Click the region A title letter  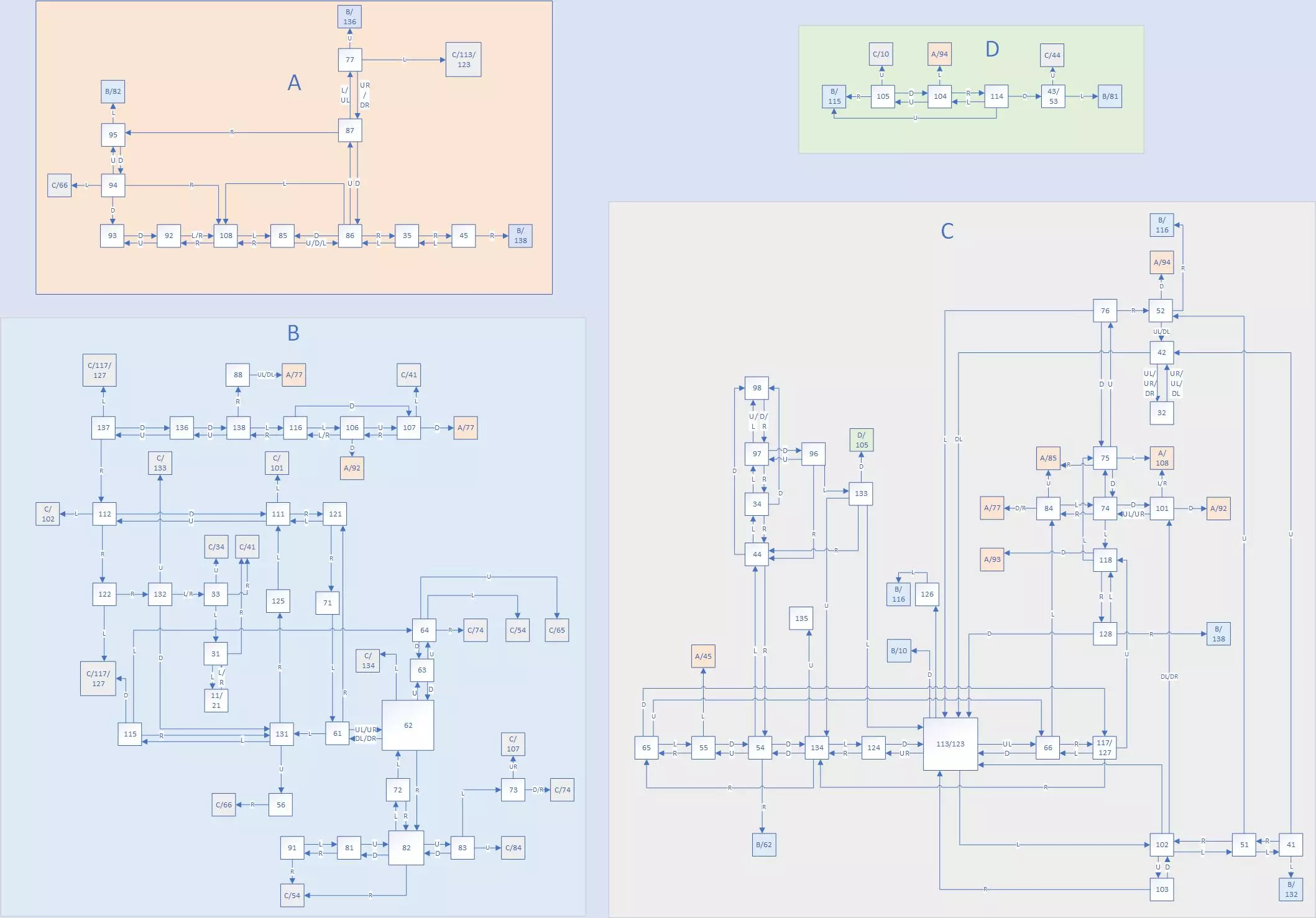click(294, 83)
